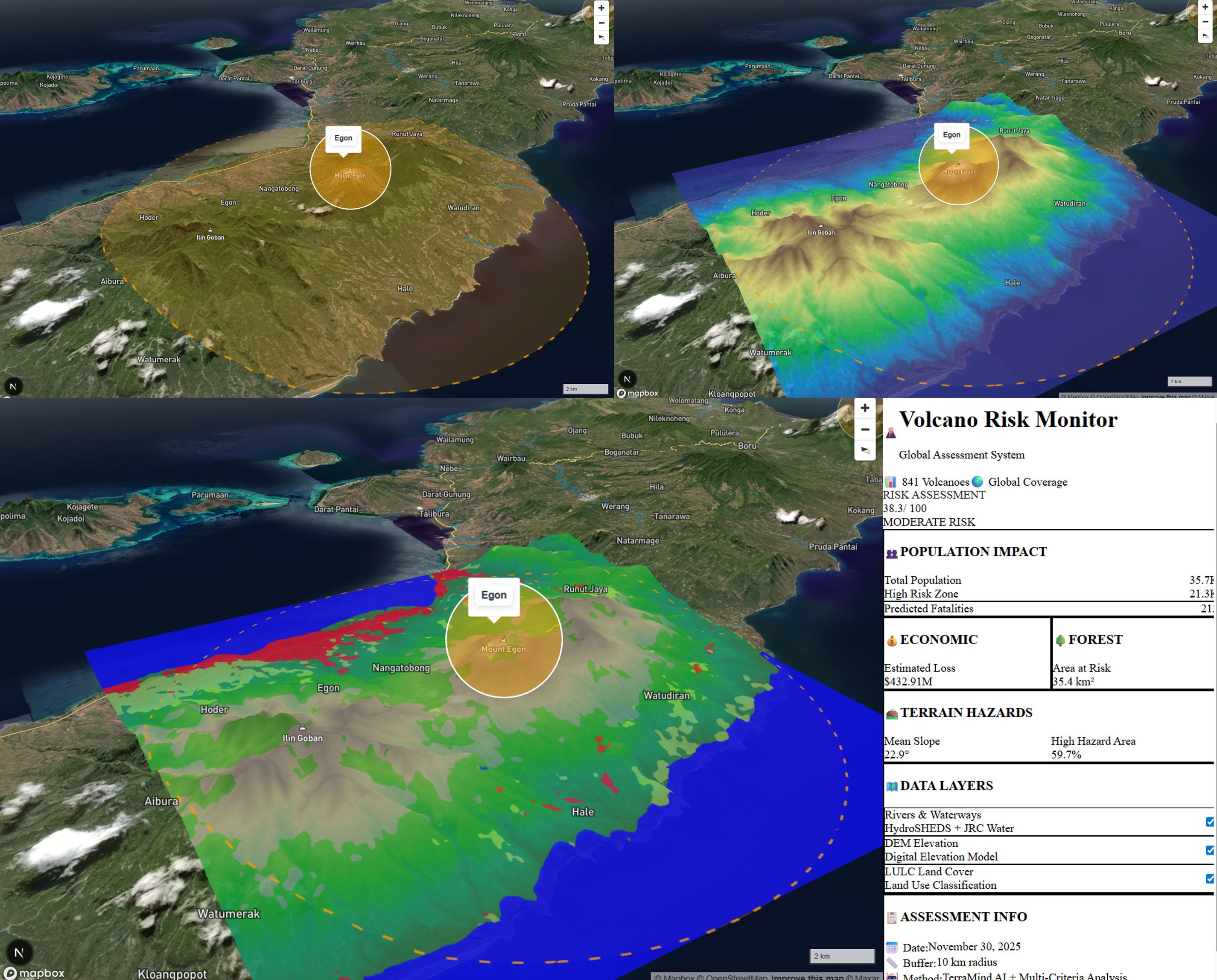Viewport: 1217px width, 980px height.
Task: Zoom out on the bottom land cover map
Action: pos(865,429)
